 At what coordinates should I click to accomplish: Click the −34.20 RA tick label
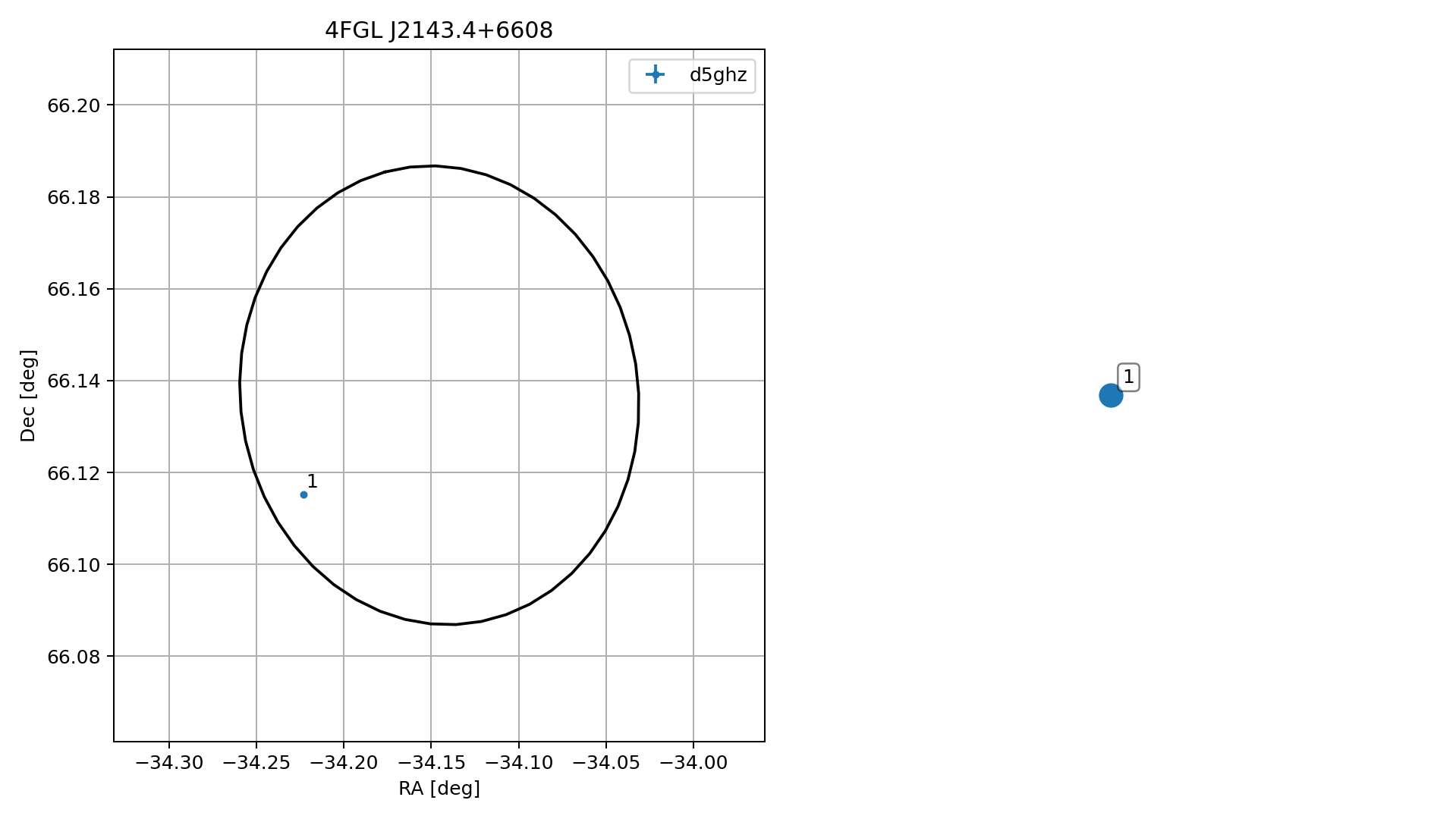coord(344,763)
